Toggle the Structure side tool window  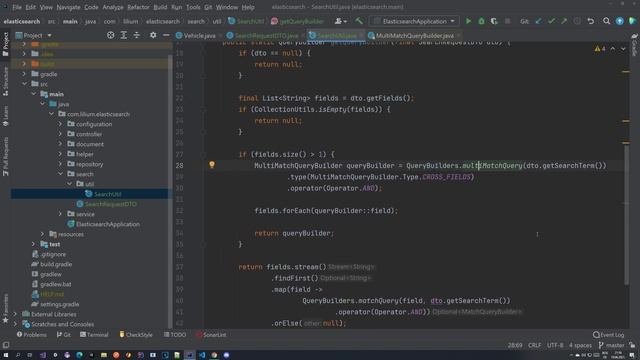tap(5, 82)
